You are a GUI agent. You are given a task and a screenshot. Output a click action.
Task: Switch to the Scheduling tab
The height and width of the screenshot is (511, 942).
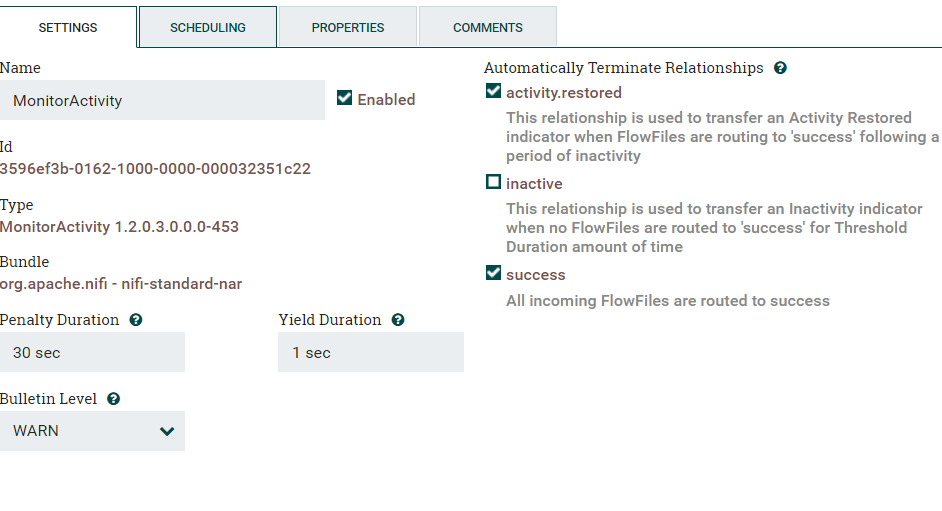208,27
